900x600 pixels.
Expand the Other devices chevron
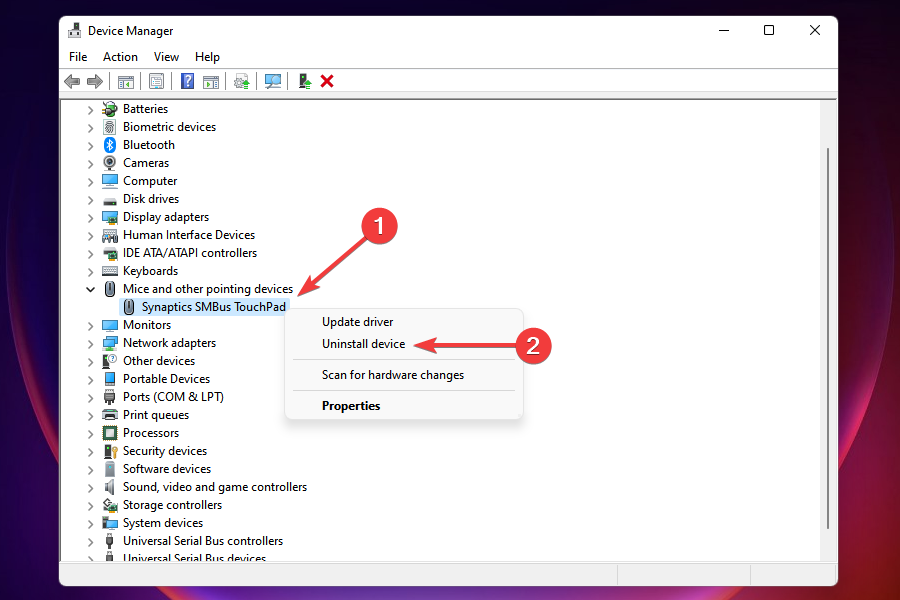click(x=91, y=362)
